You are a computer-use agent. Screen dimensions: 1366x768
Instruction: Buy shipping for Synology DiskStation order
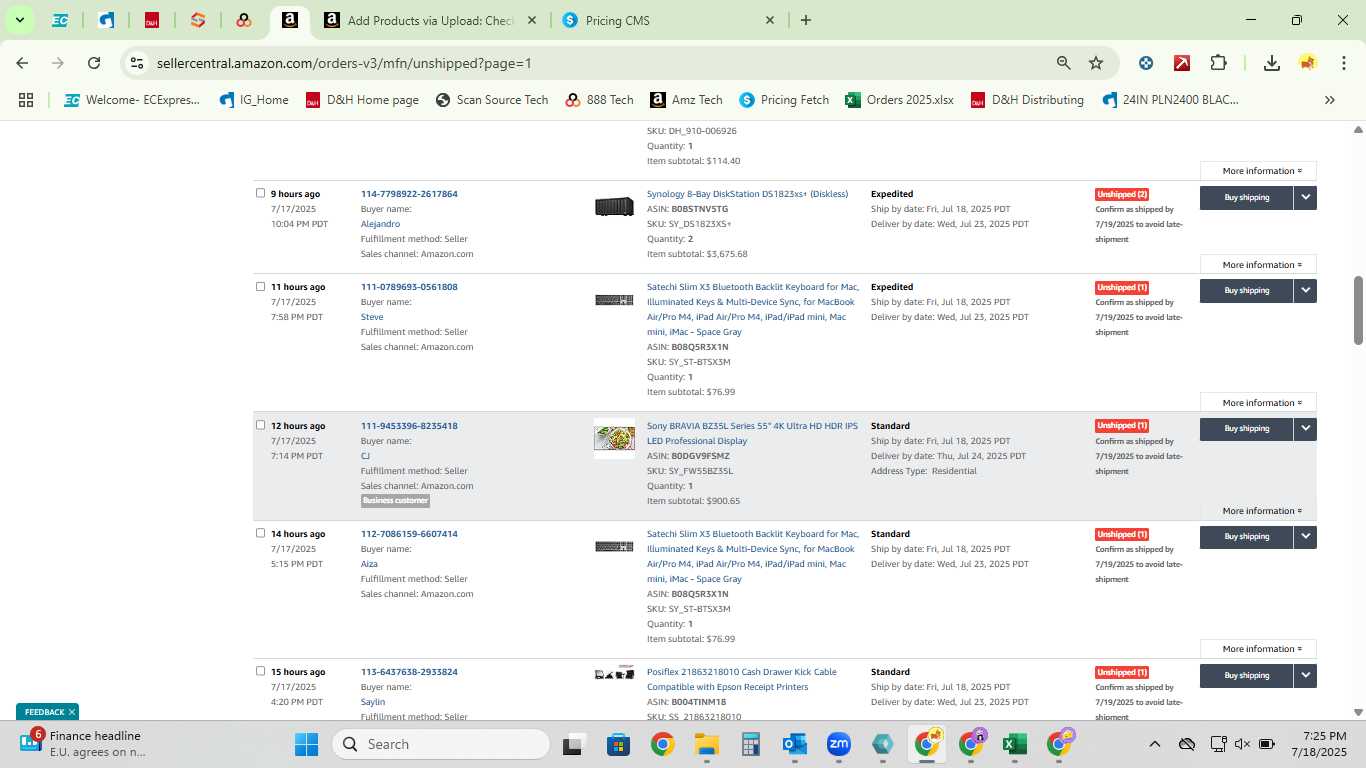pyautogui.click(x=1246, y=198)
